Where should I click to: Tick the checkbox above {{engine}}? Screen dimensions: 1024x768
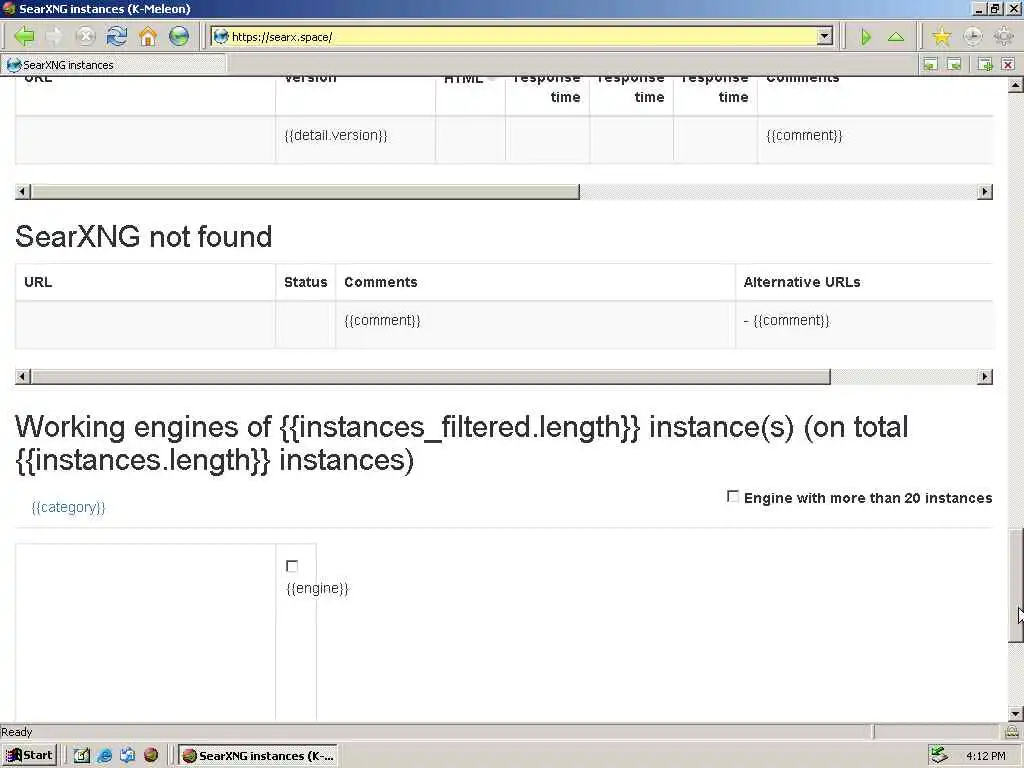coord(292,566)
